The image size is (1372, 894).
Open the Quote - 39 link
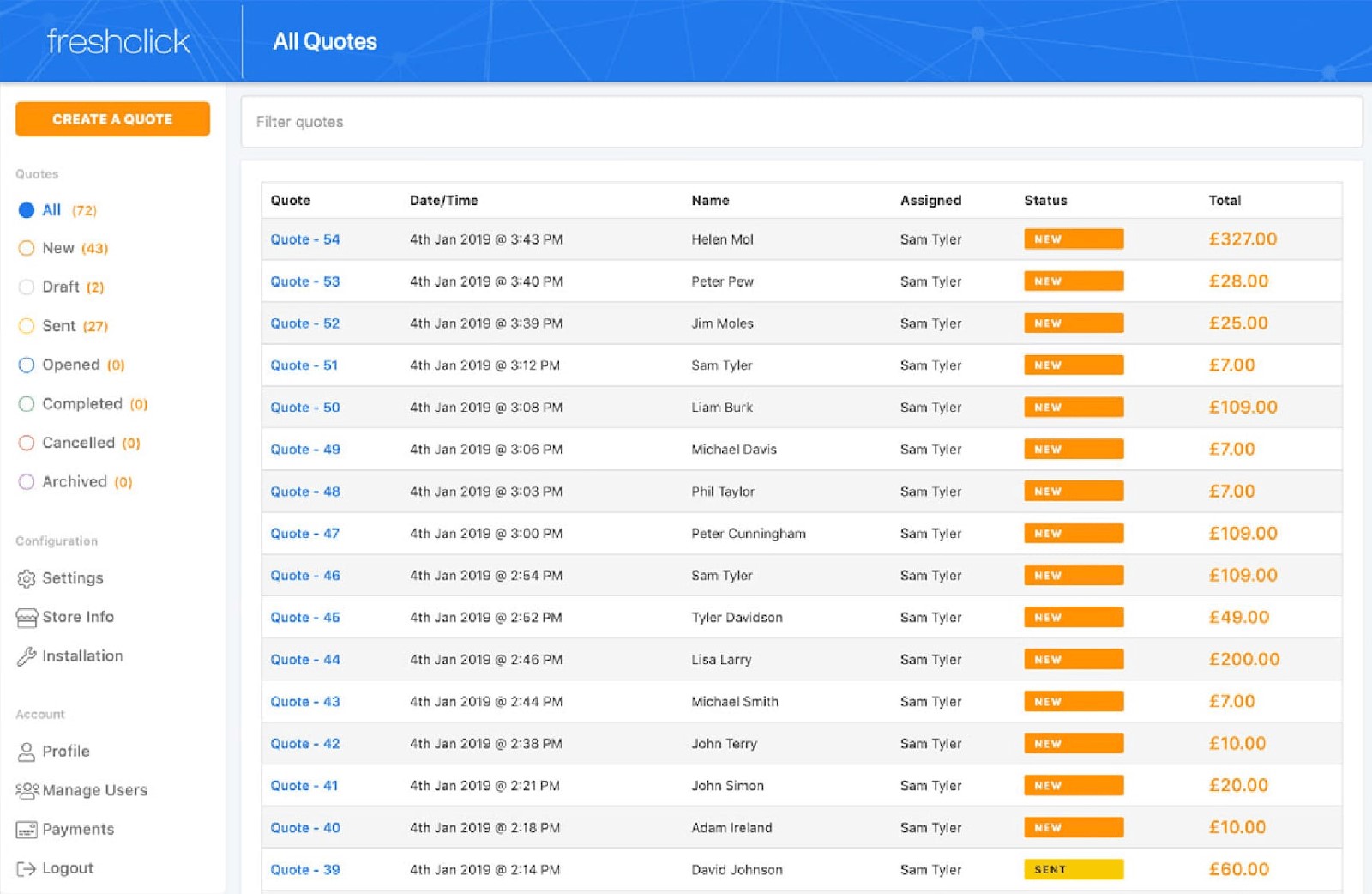pyautogui.click(x=305, y=870)
